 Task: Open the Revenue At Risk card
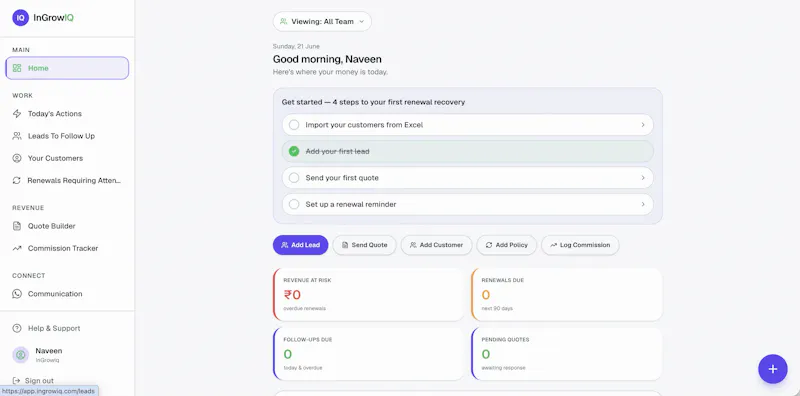(x=368, y=294)
